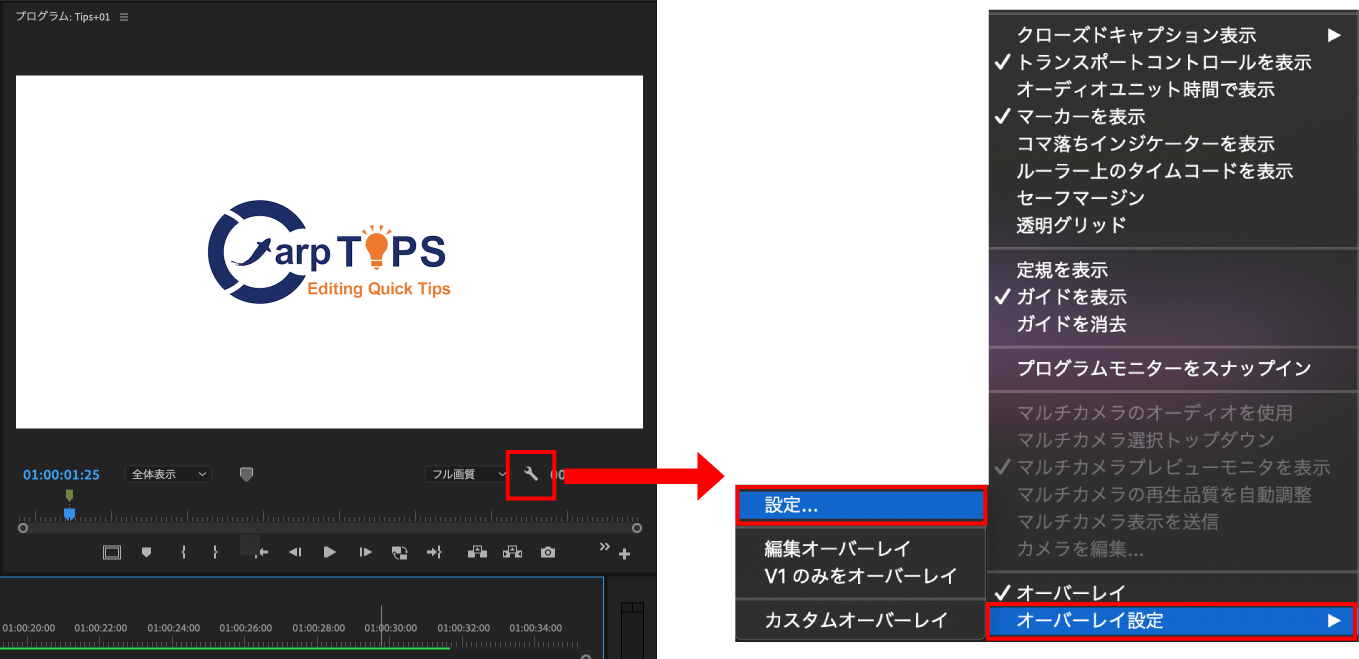Click 01:00:30:00 on the timeline ruler

(390, 628)
